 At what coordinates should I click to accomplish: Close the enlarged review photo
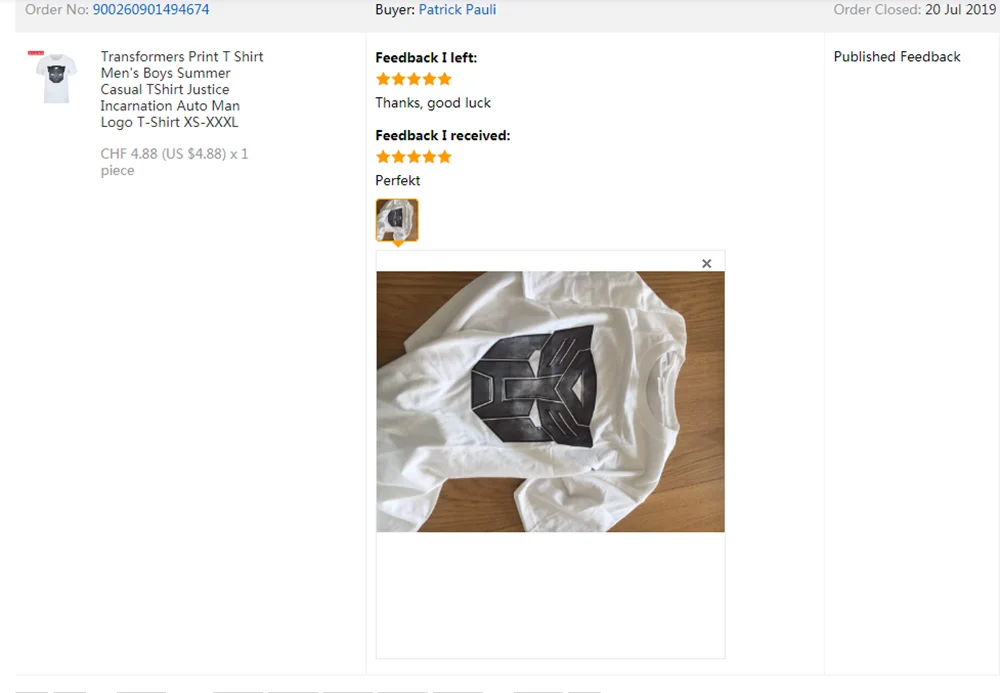point(706,263)
